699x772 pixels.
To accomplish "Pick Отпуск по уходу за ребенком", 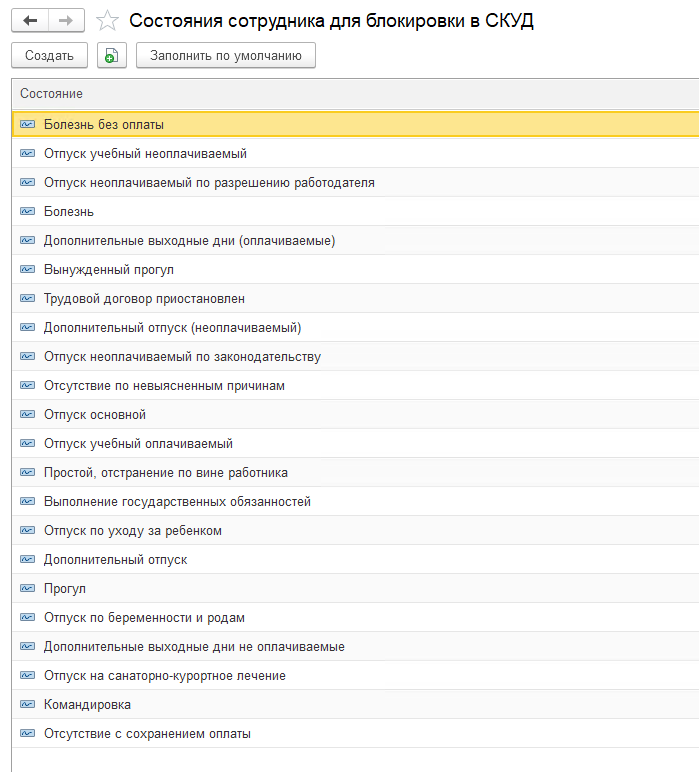I will pos(133,531).
